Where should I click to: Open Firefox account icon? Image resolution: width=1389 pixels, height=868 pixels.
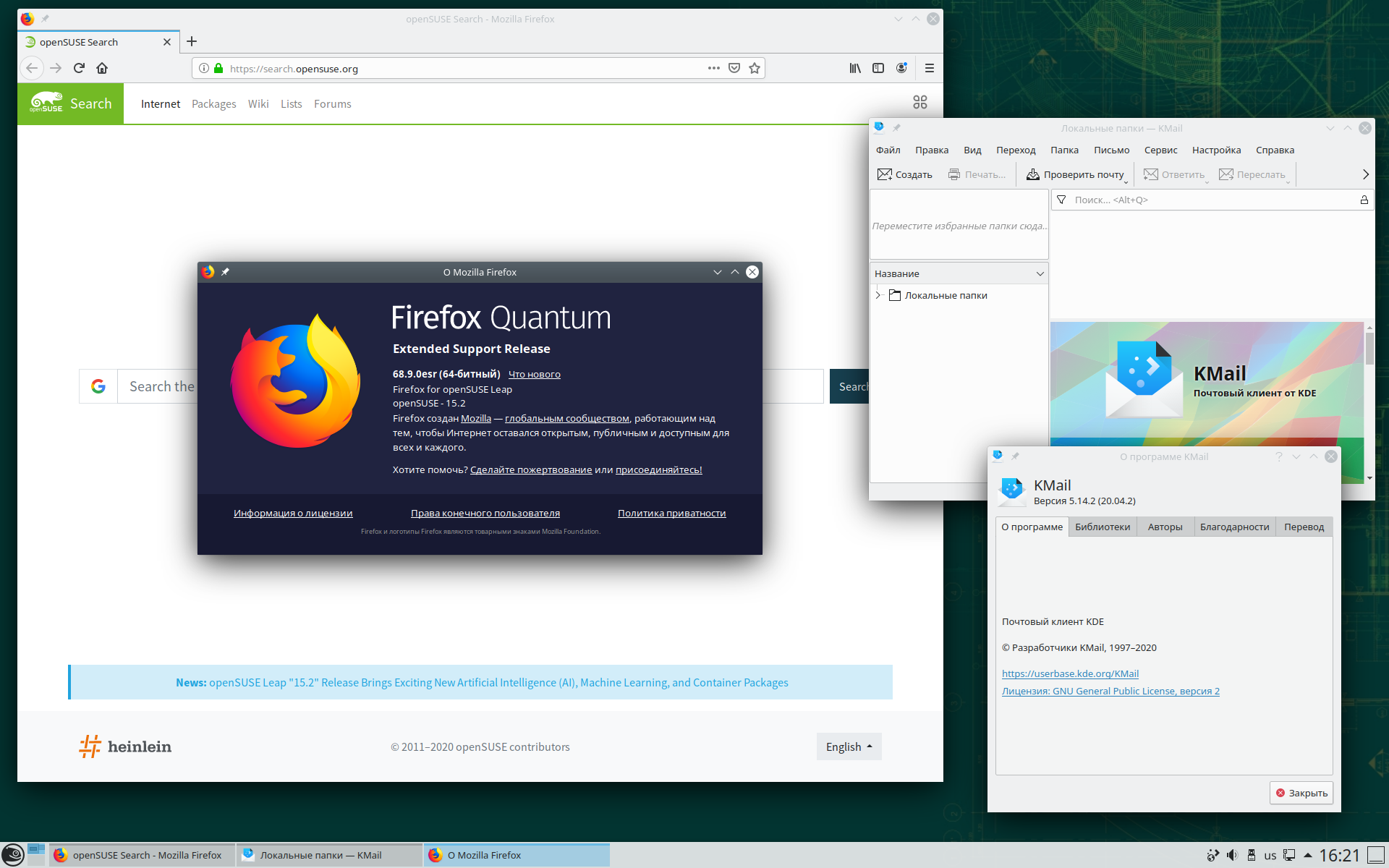click(x=901, y=68)
